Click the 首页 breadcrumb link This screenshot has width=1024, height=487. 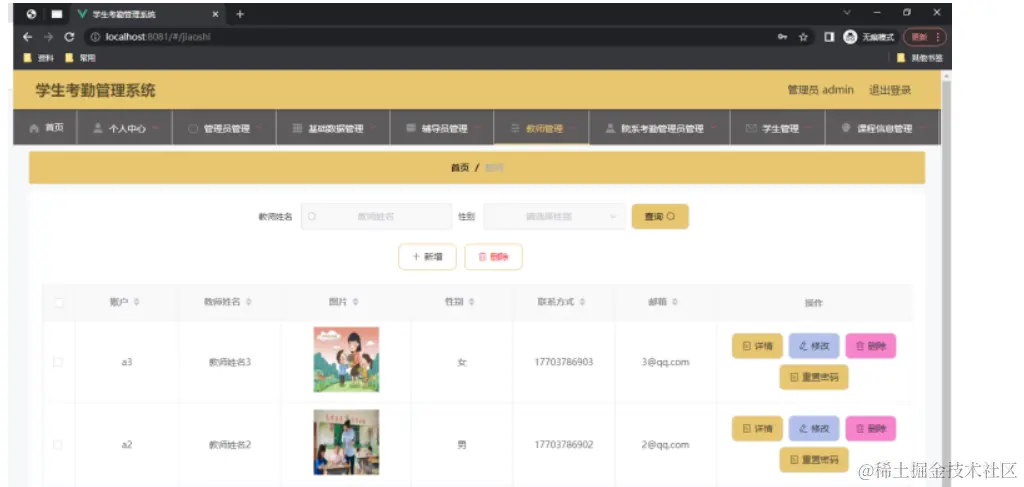(460, 168)
